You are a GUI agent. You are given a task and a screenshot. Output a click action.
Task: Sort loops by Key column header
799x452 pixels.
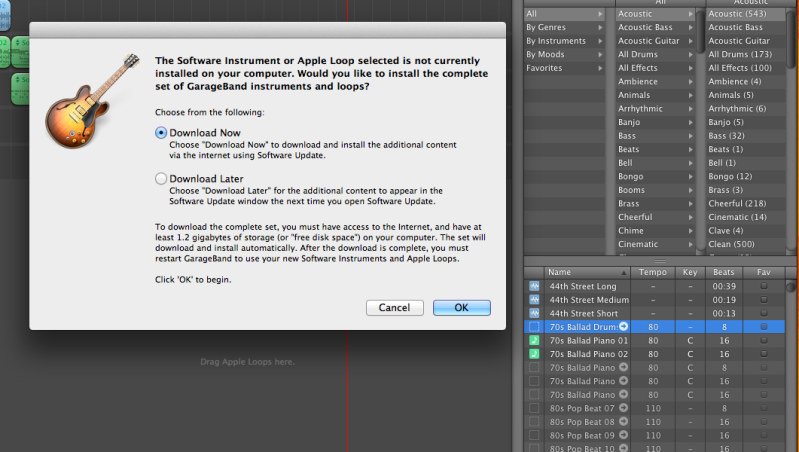690,272
